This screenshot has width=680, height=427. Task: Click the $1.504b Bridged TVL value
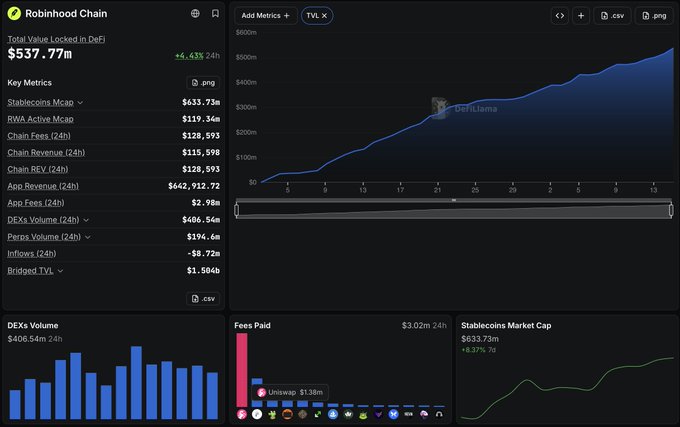pos(203,271)
